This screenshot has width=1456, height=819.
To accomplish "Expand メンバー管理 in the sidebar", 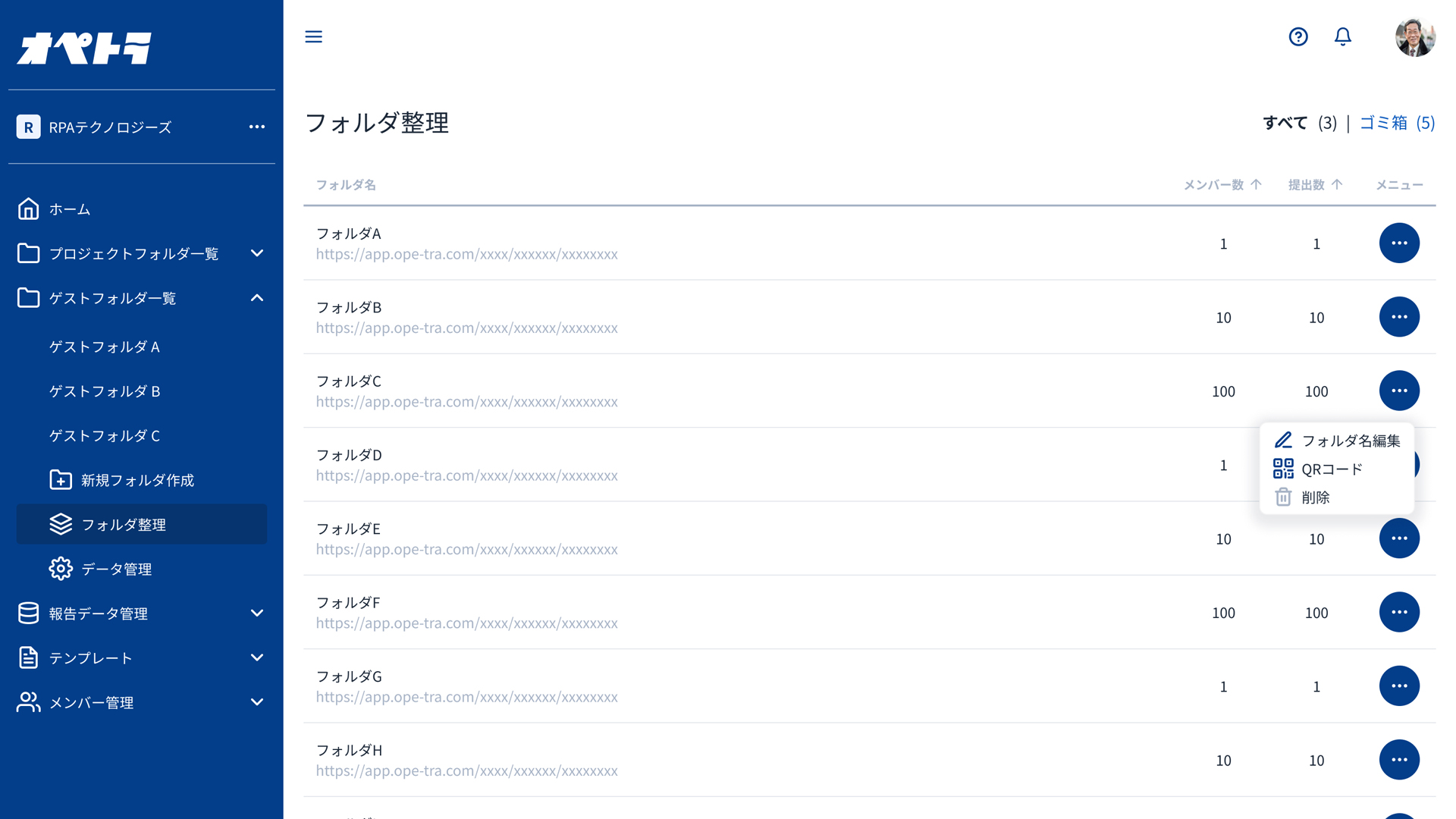I will point(257,702).
